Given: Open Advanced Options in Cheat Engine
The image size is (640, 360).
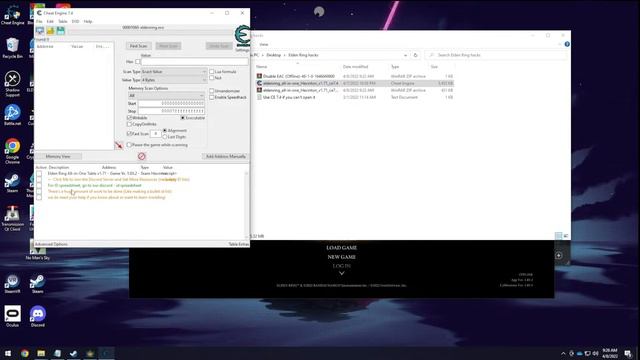Looking at the screenshot, I should pyautogui.click(x=51, y=244).
